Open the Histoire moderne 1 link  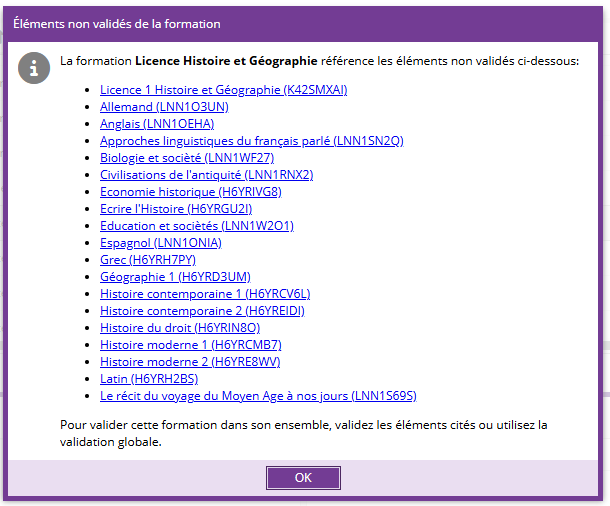pyautogui.click(x=190, y=345)
